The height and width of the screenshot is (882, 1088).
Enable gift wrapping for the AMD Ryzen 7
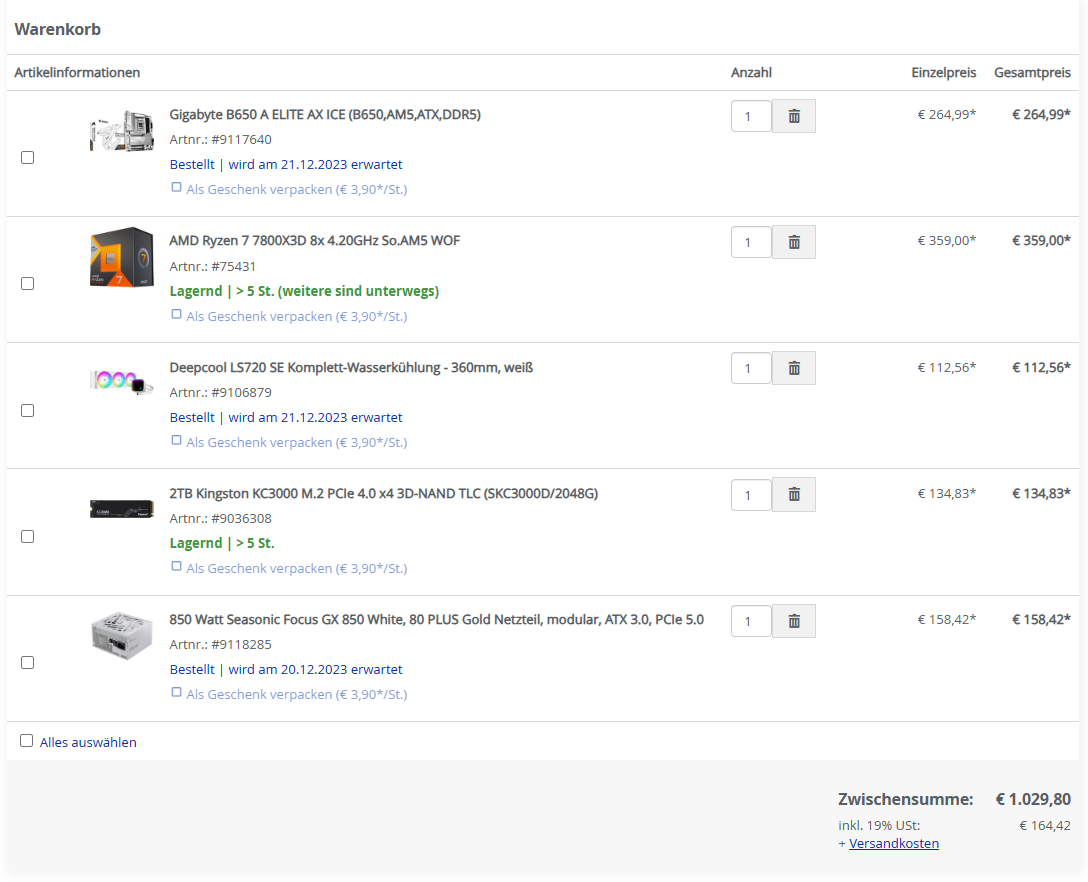pos(176,313)
